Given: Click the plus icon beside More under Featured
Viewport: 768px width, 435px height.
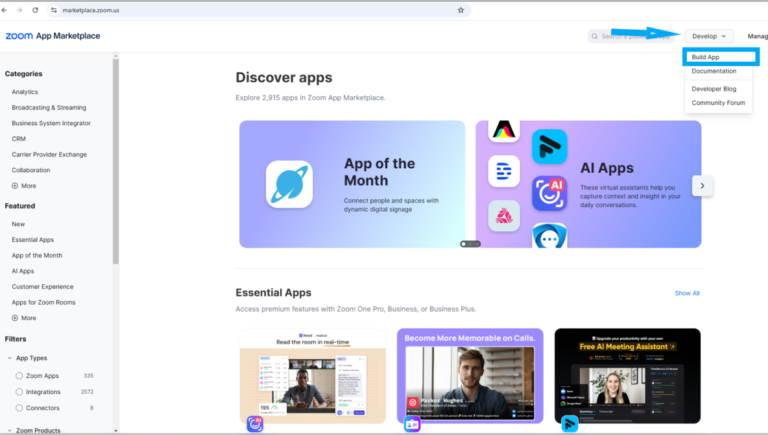Looking at the screenshot, I should pyautogui.click(x=15, y=318).
